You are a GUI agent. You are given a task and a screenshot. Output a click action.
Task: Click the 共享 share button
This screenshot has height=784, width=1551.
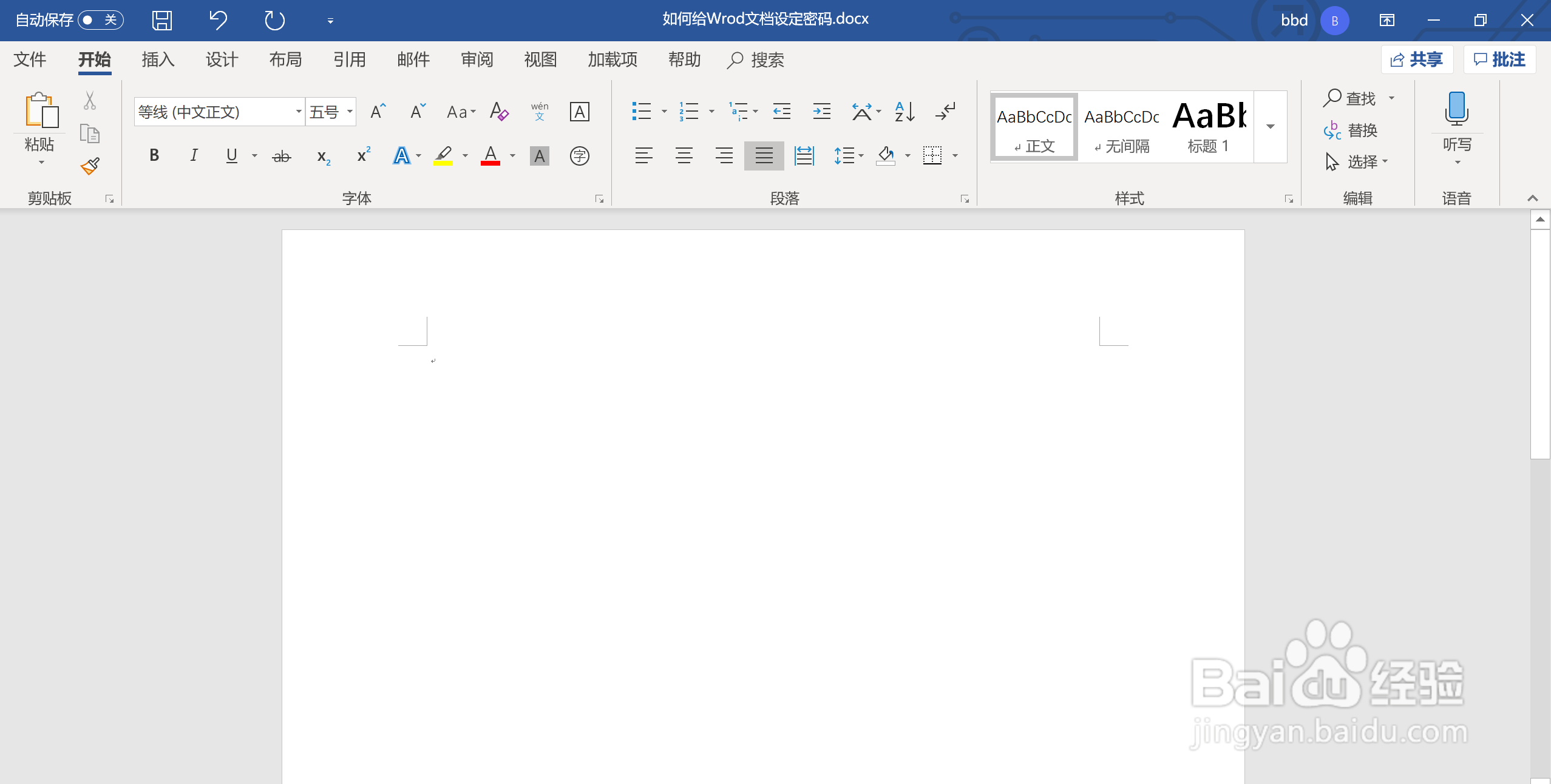pos(1417,59)
